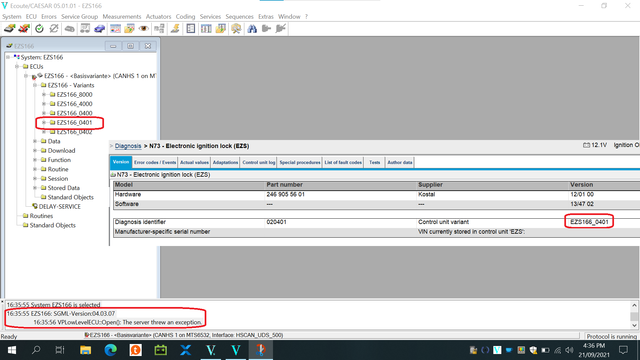Screen dimensions: 640x360
Task: Click the grey disconnect plug toolbar icon
Action: pos(280,29)
